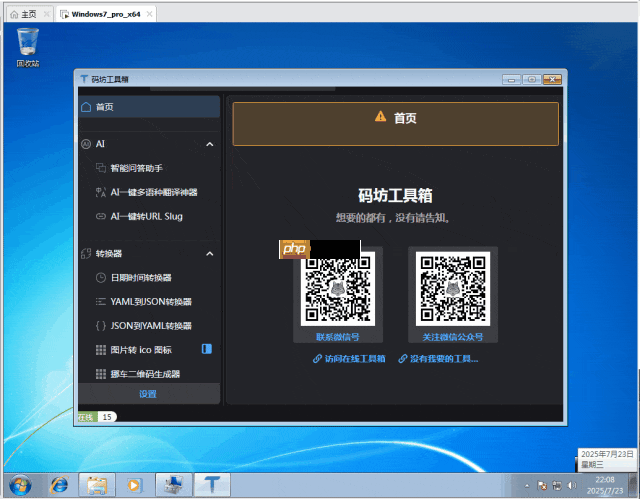Click the volume speaker tray icon
Viewport: 640px width, 499px height.
point(572,486)
